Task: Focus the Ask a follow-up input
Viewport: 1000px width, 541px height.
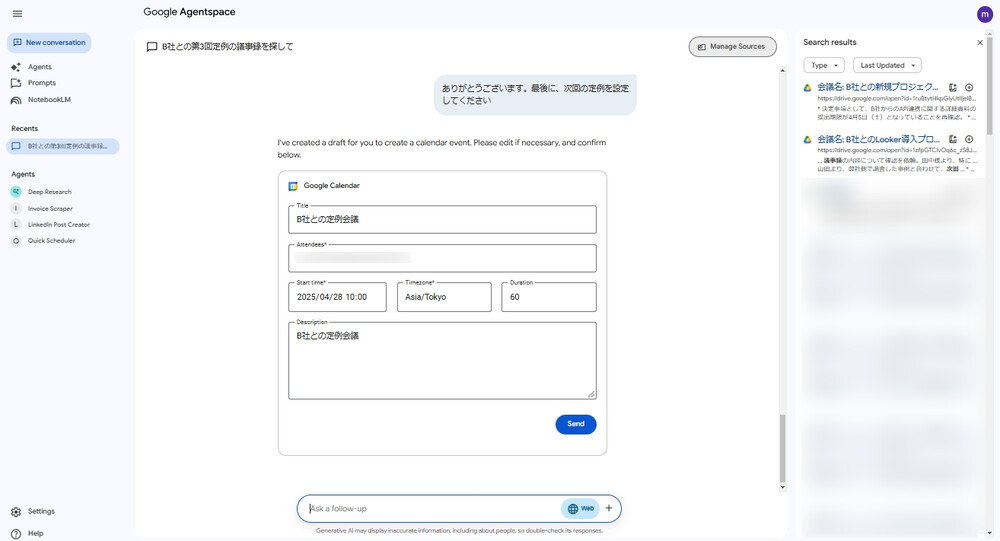Action: point(432,509)
